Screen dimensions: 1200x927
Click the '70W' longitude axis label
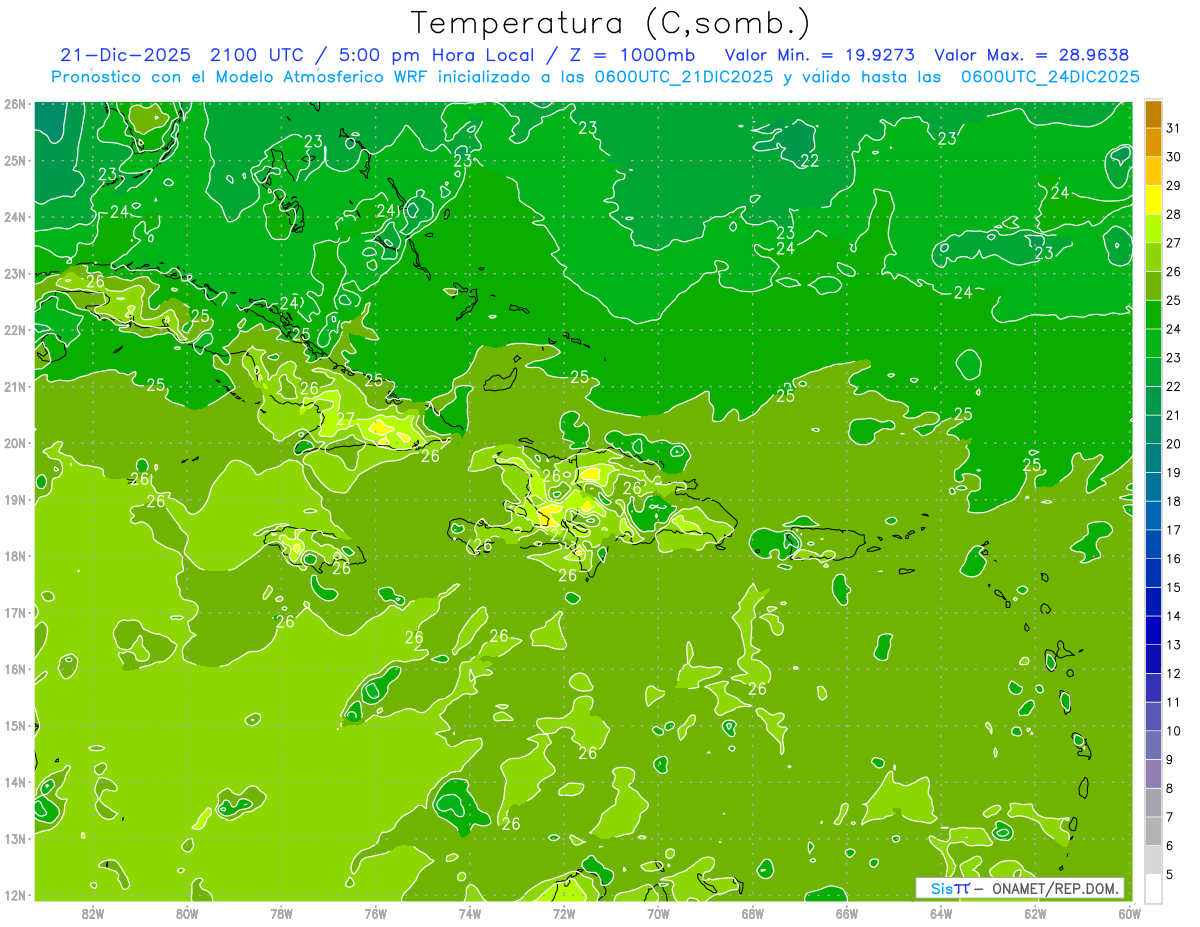(x=658, y=913)
